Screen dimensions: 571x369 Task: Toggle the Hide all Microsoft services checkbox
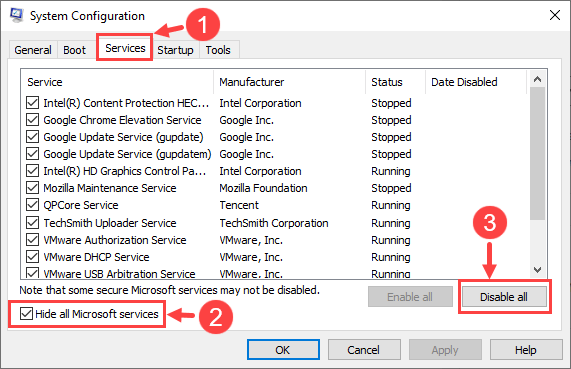[x=26, y=314]
